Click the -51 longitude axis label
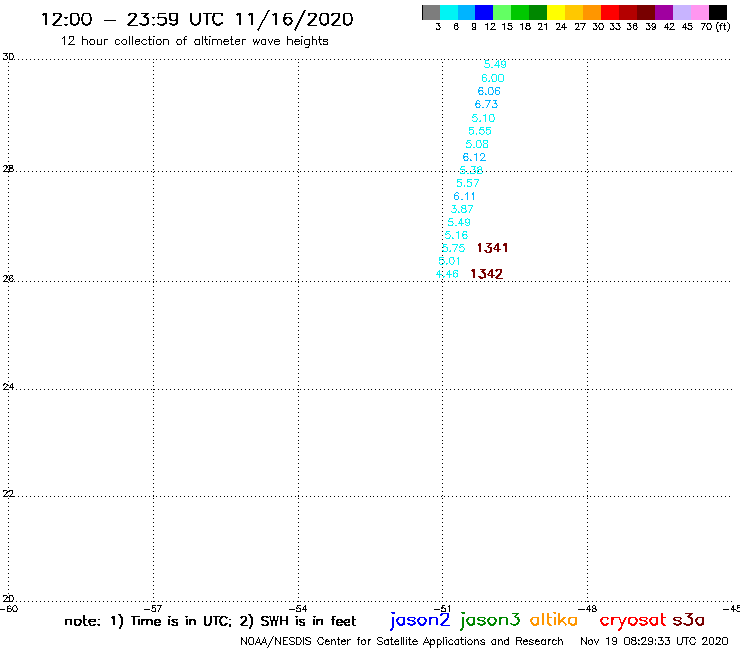Image resolution: width=740 pixels, height=650 pixels. coord(443,609)
